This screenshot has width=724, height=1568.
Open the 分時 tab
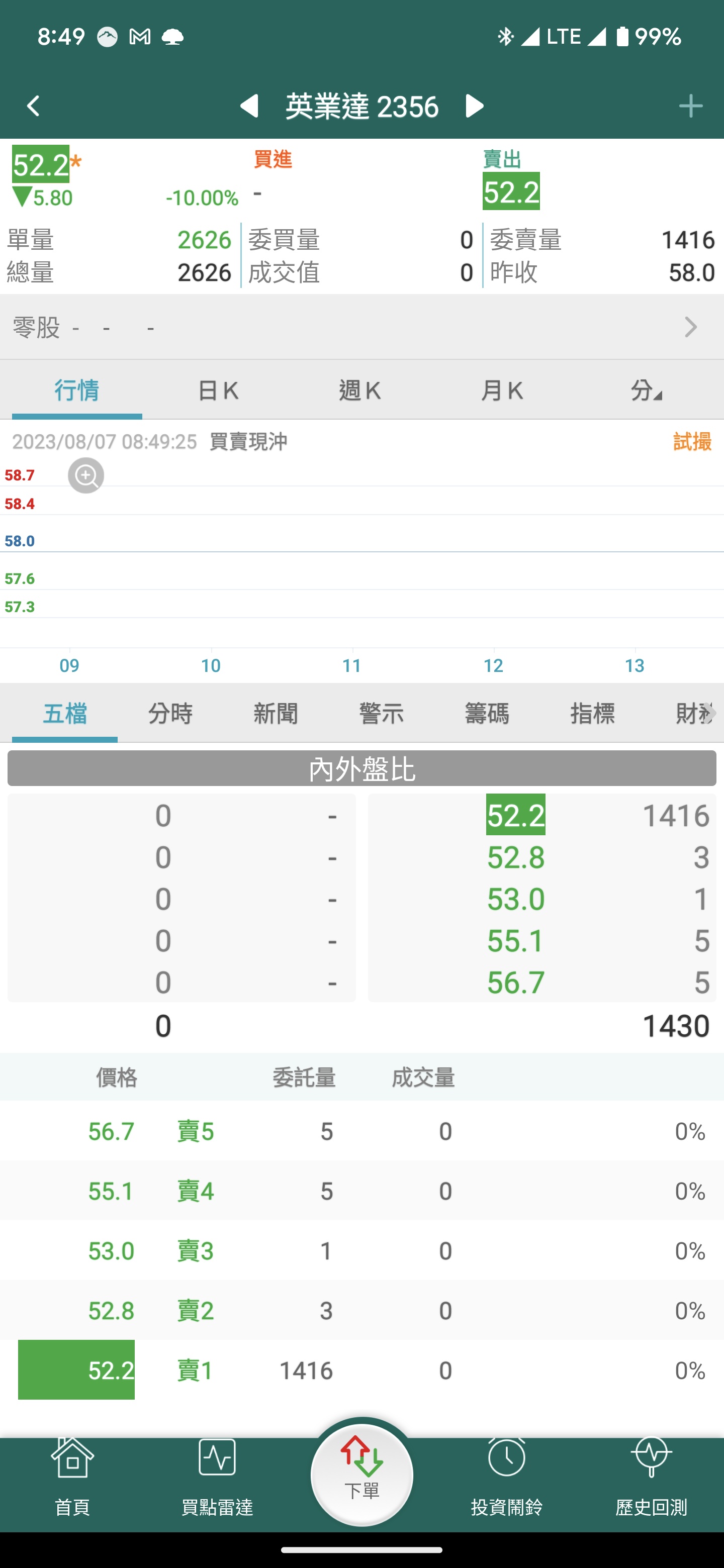[x=170, y=713]
